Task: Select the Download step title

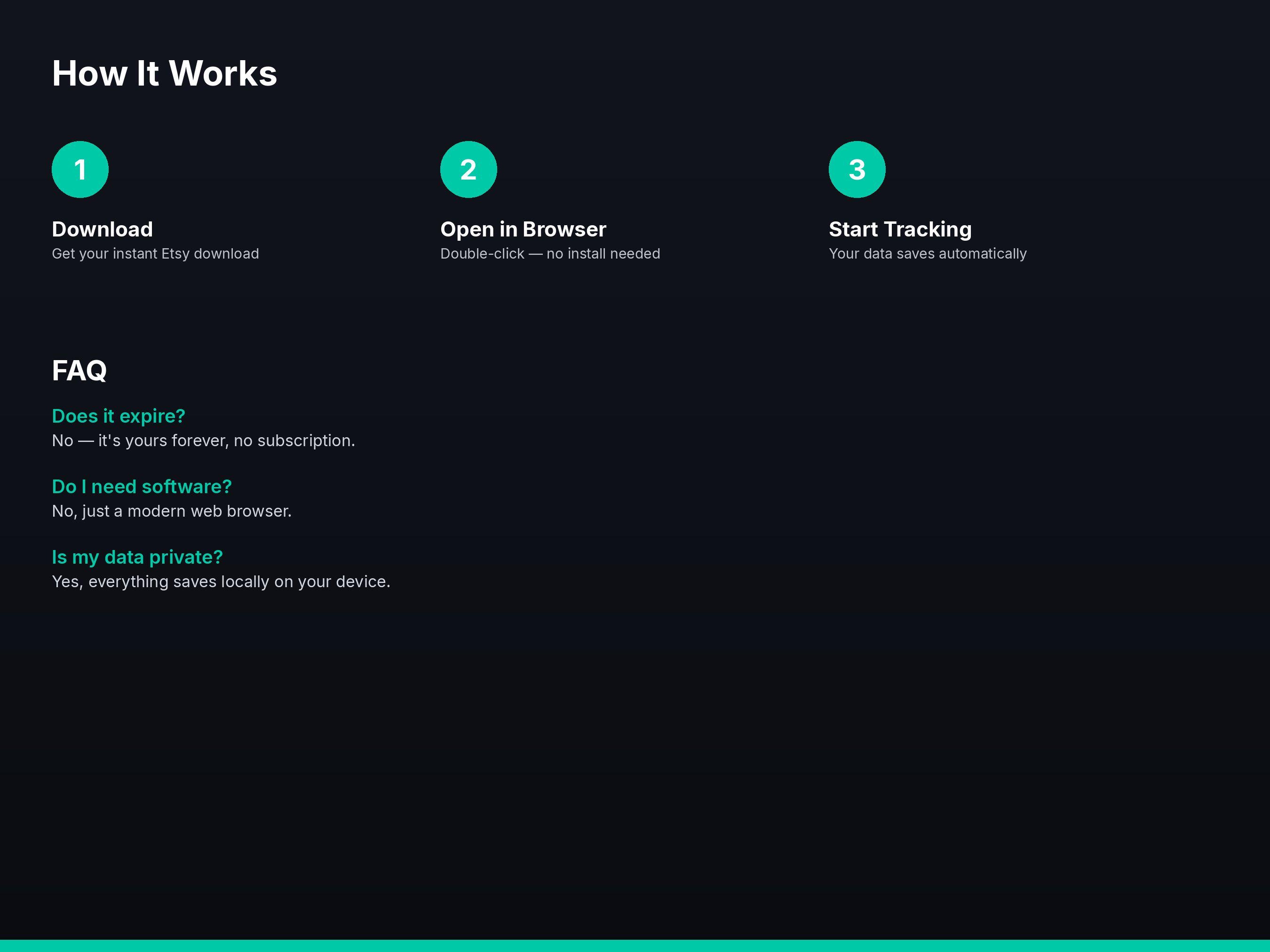Action: coord(102,229)
